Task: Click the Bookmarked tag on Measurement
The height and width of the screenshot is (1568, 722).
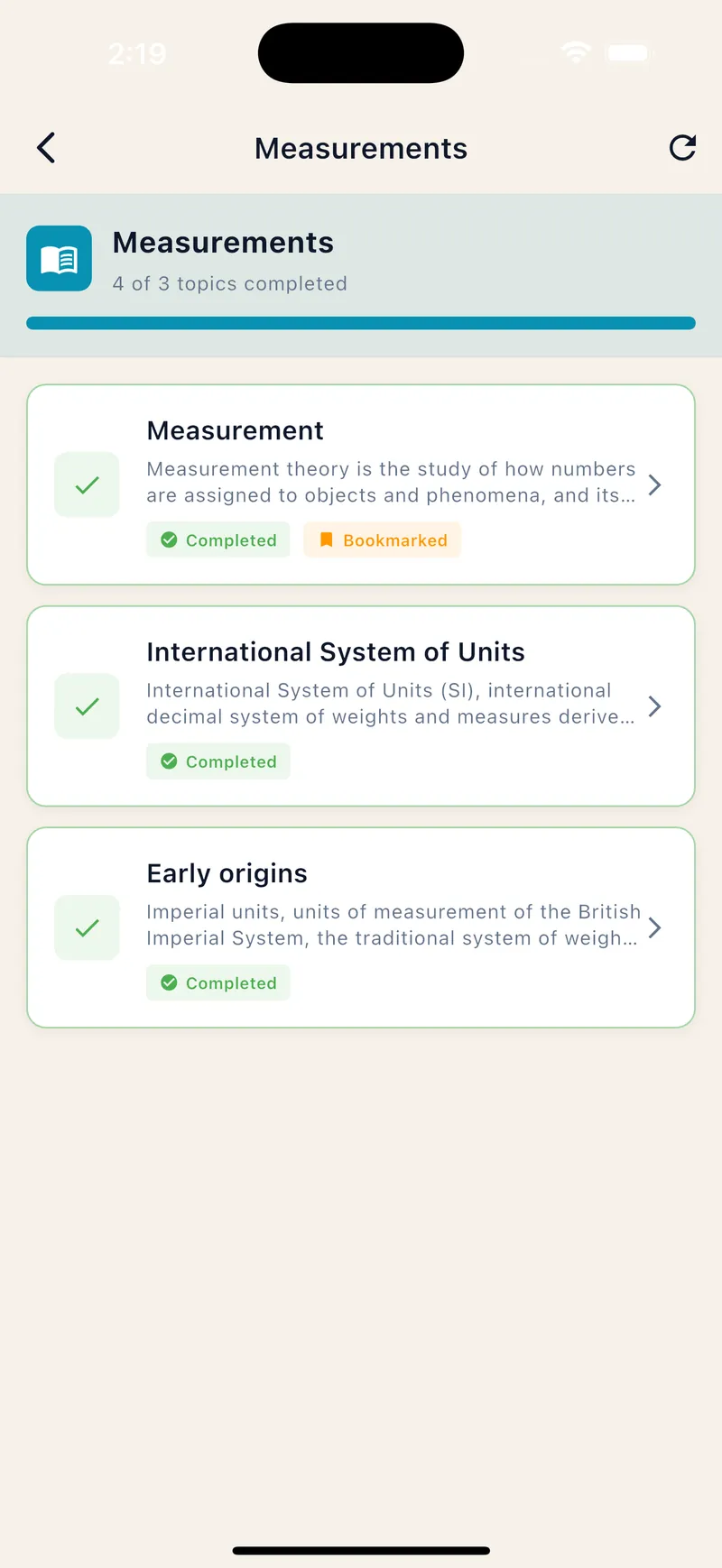Action: (383, 540)
